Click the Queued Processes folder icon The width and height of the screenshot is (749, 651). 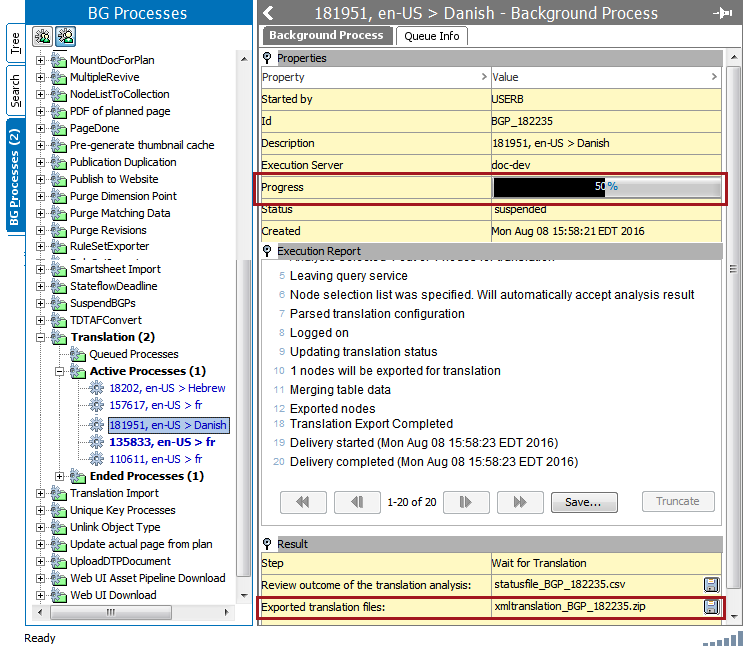click(x=78, y=354)
